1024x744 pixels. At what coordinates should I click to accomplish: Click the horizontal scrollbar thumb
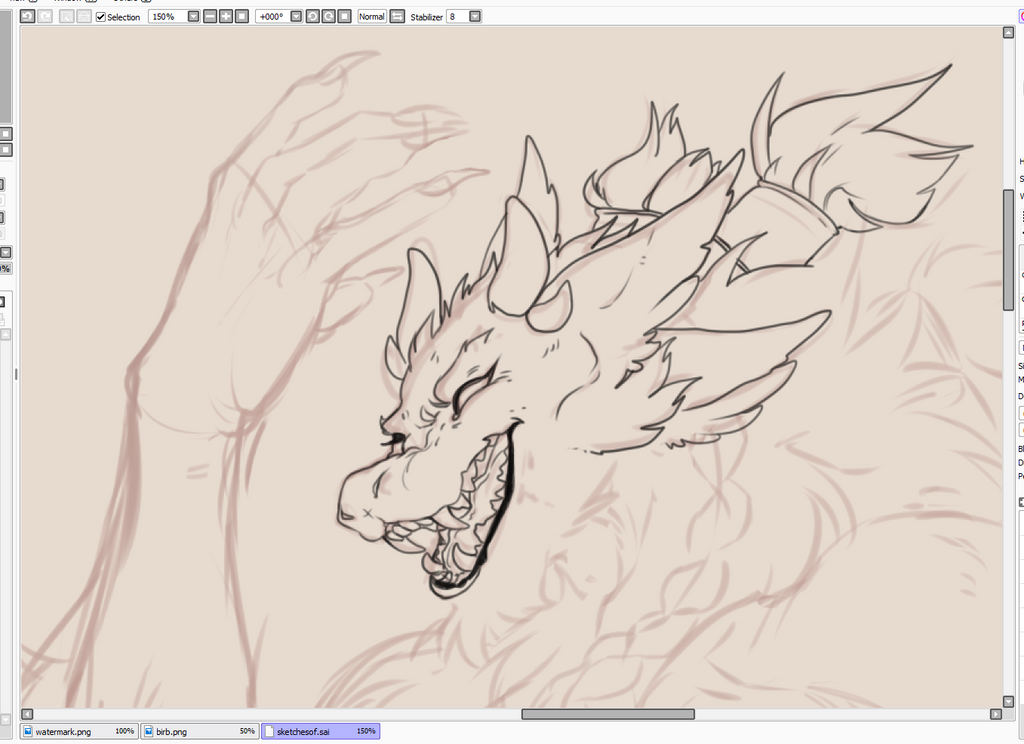coord(608,714)
